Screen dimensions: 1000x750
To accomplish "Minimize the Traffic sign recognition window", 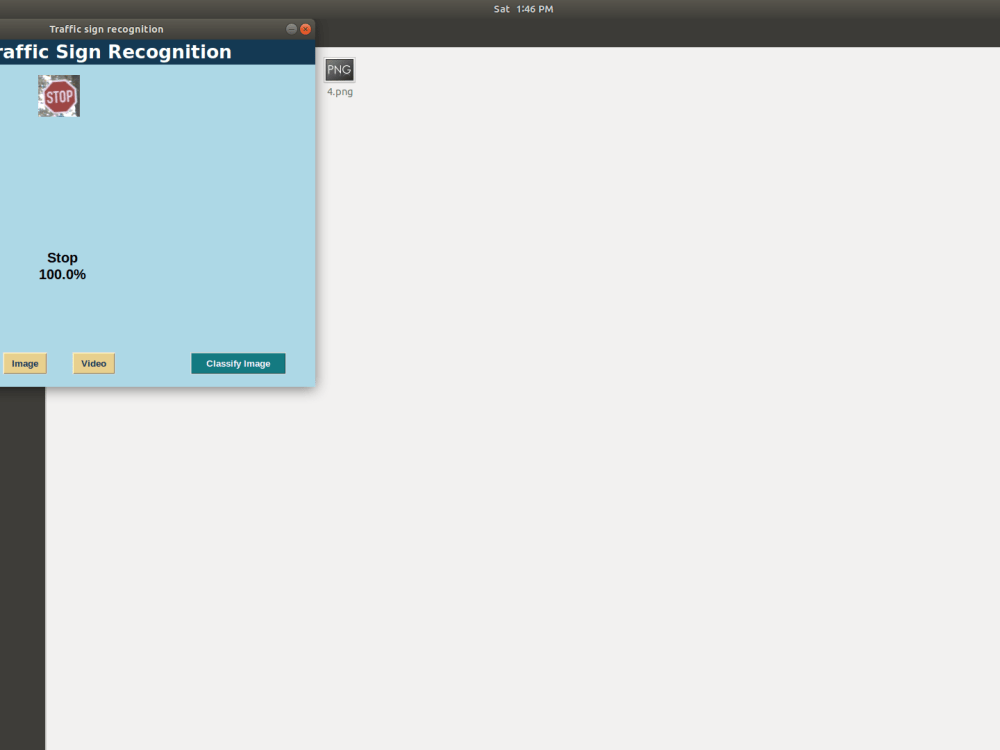I will [x=291, y=29].
